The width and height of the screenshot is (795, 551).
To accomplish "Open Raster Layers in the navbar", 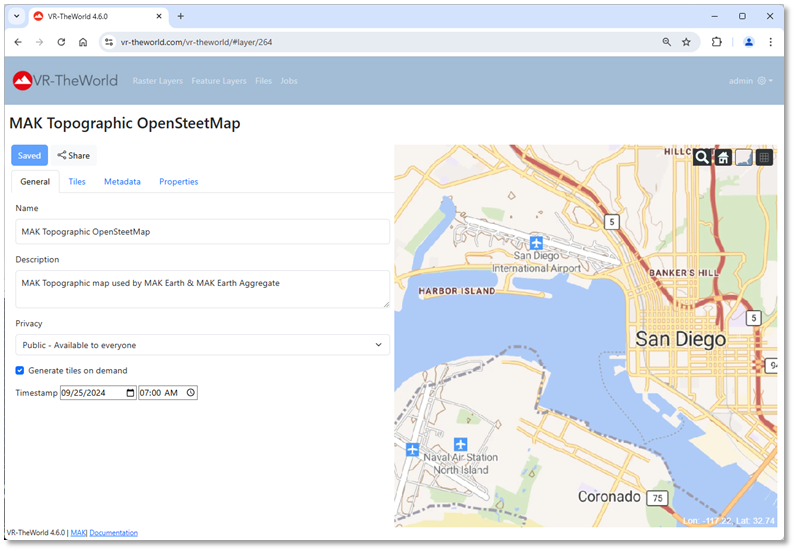I will [157, 81].
